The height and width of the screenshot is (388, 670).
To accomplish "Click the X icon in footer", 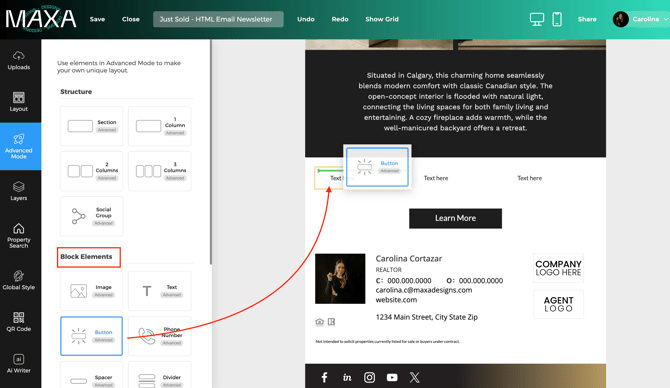I will click(414, 377).
